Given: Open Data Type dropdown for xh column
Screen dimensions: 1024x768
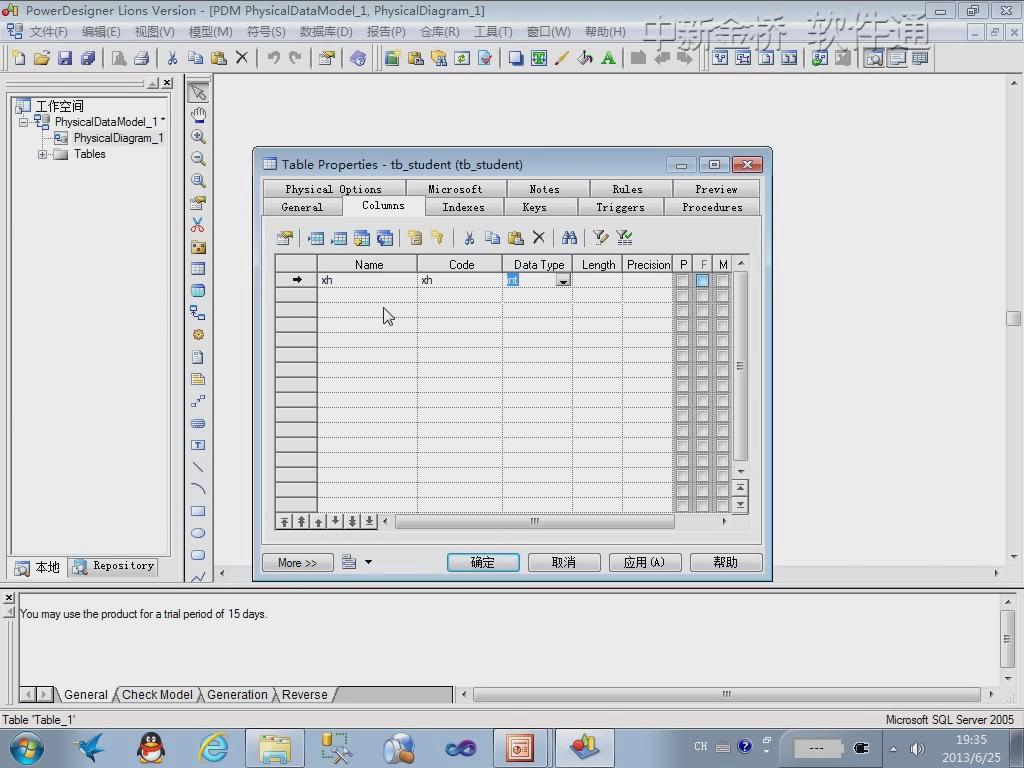Looking at the screenshot, I should [563, 280].
